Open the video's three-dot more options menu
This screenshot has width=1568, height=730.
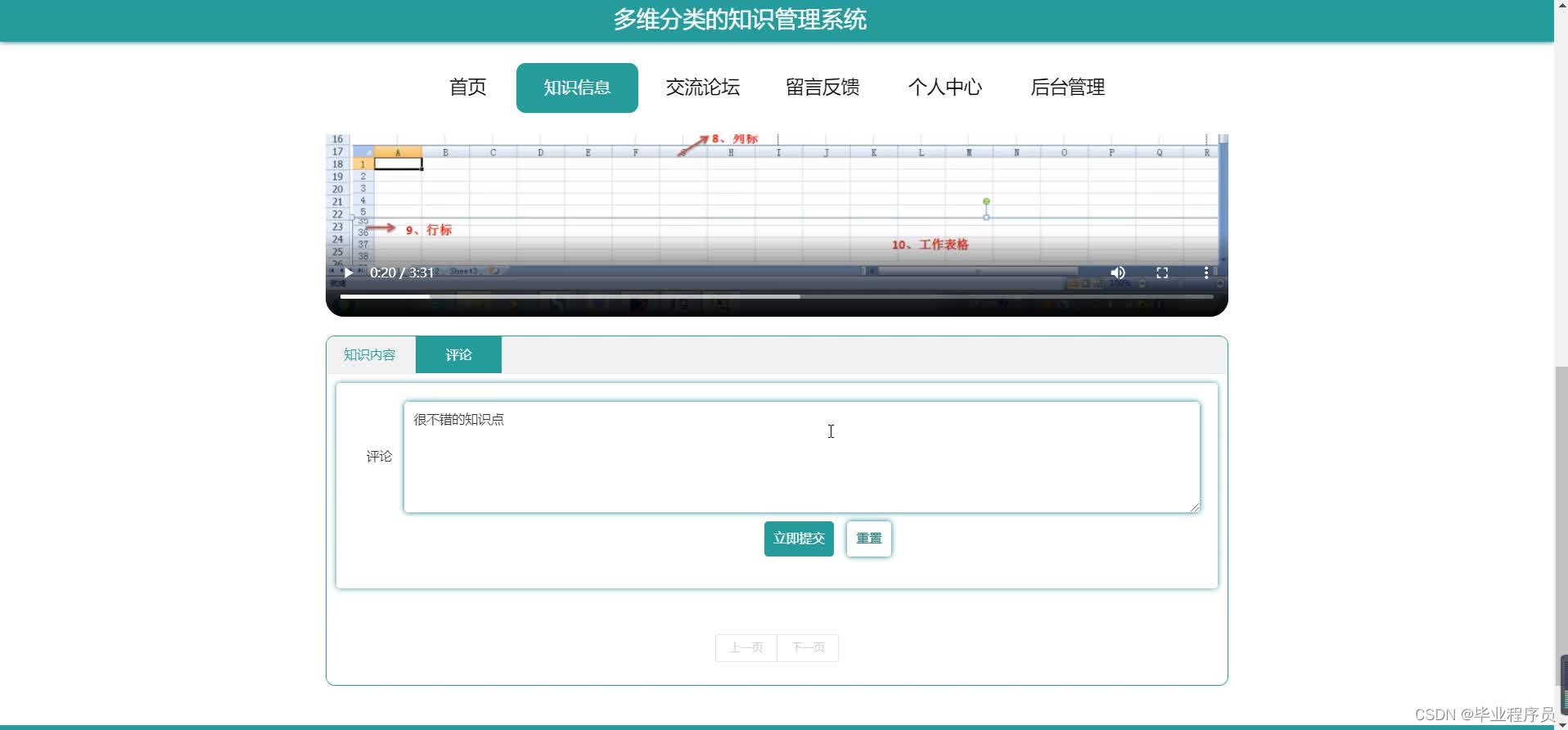[x=1206, y=273]
